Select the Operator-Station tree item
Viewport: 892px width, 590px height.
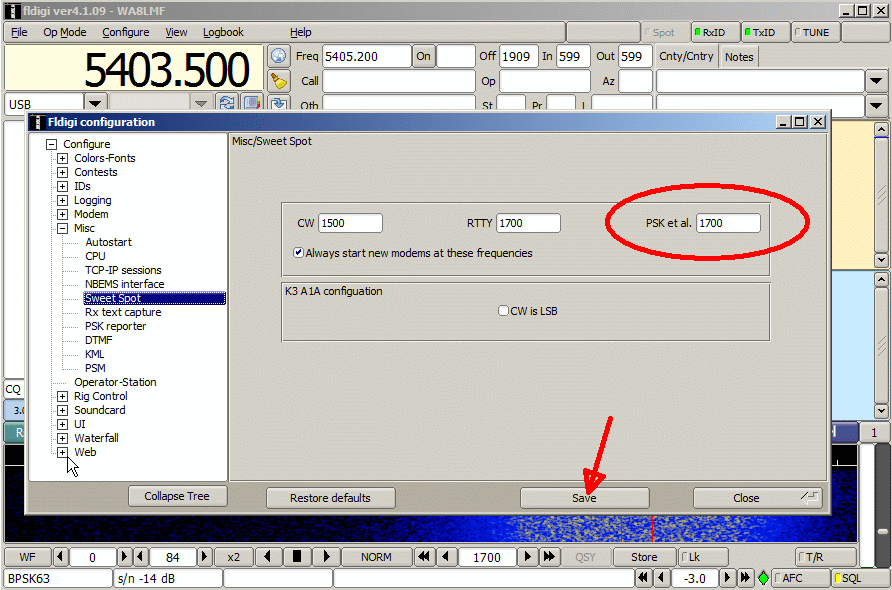pos(115,382)
